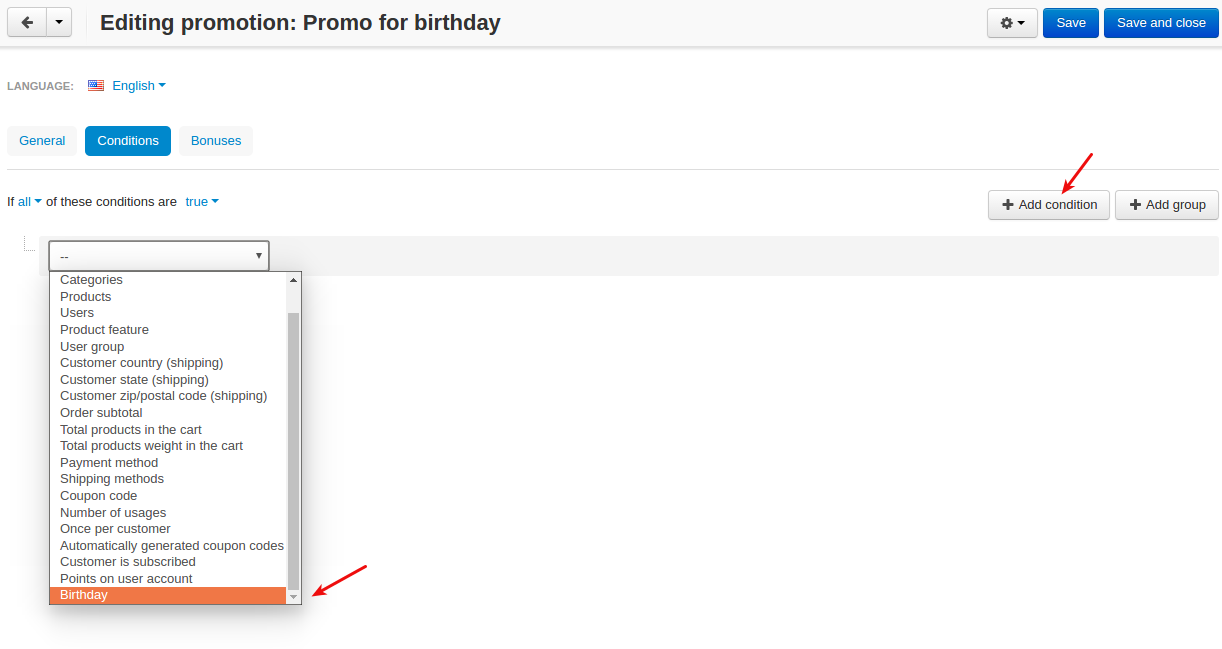Expand dropdown arrow next to back button

pos(59,22)
